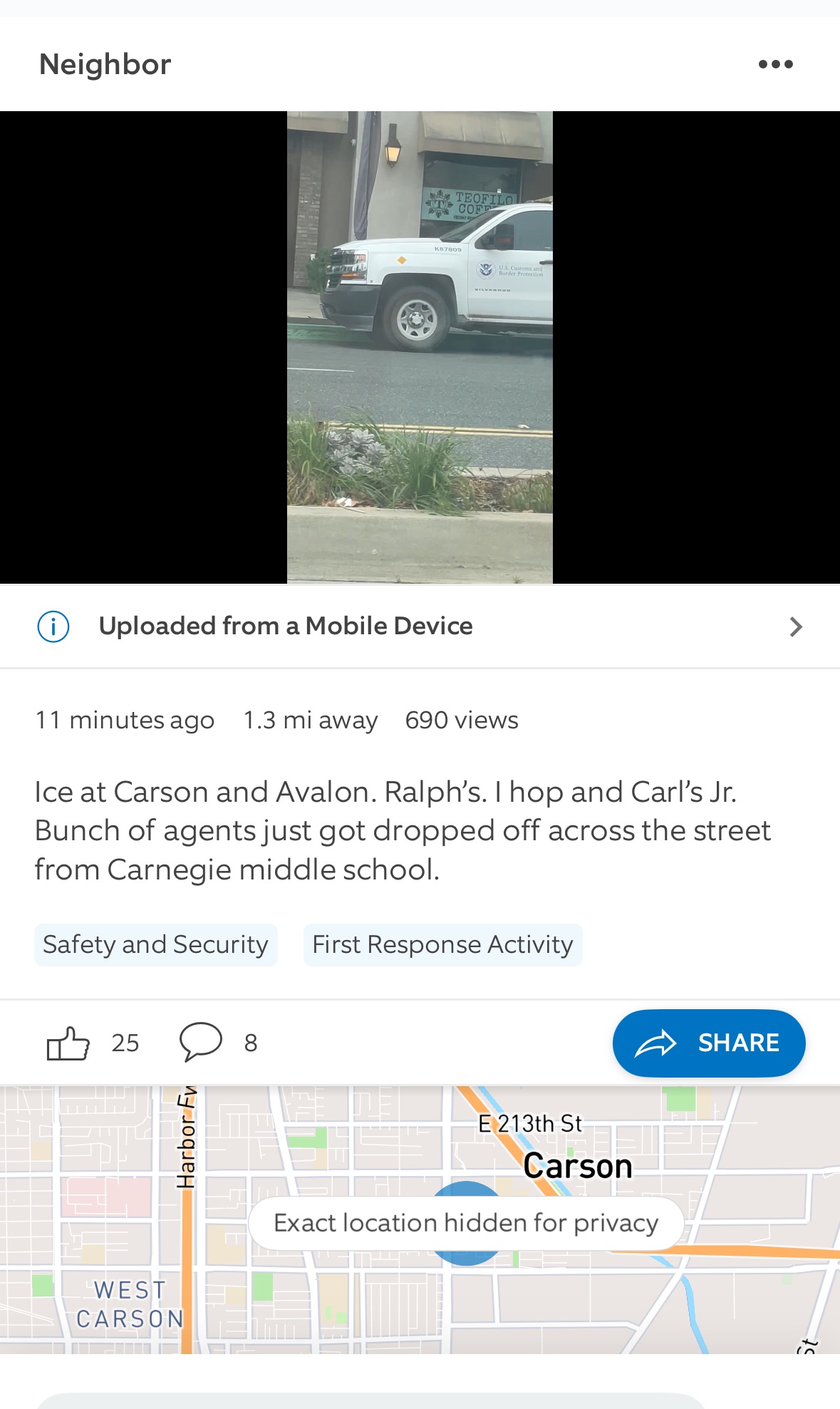This screenshot has height=1409, width=840.
Task: Tap the 690 views text
Action: [462, 720]
